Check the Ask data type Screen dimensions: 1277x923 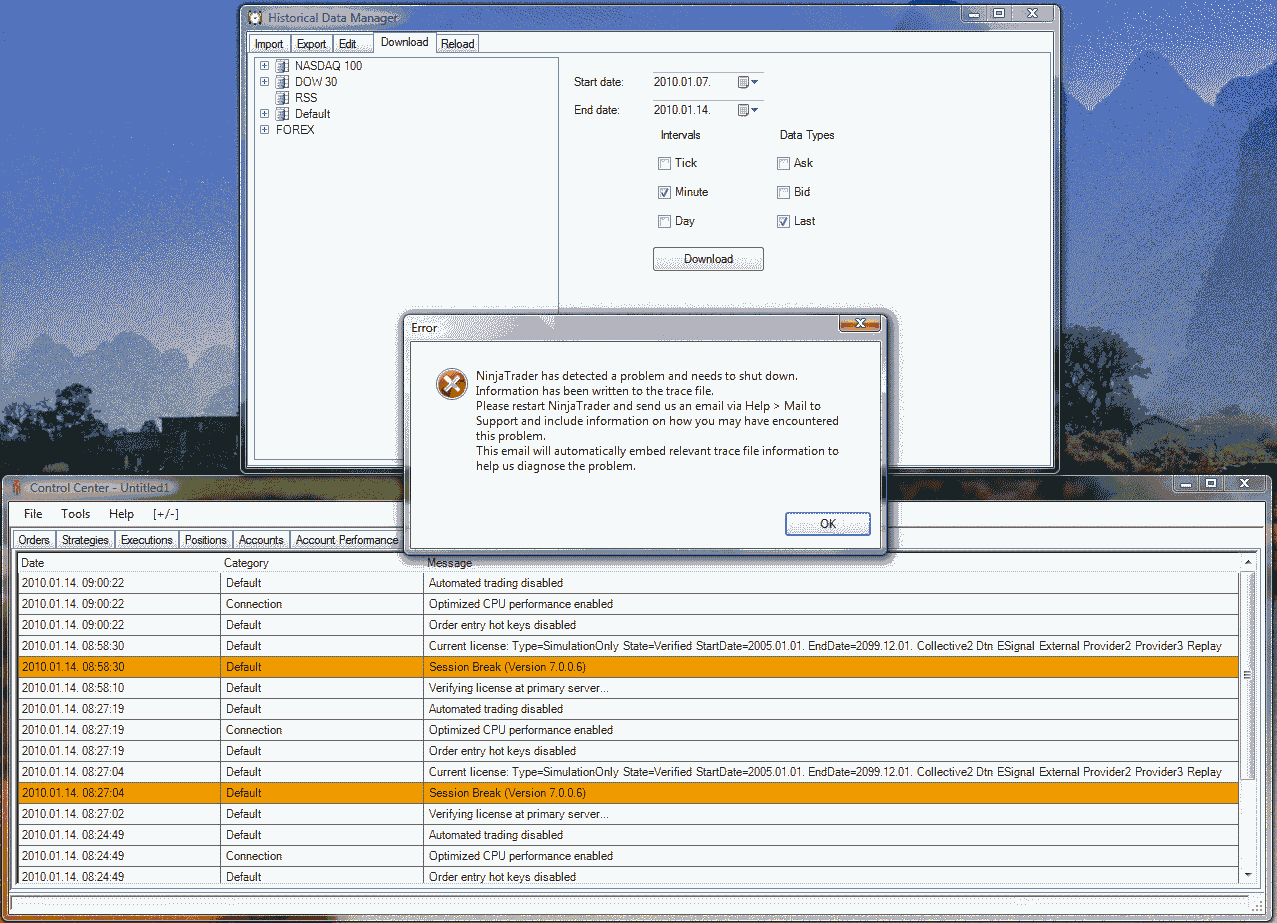point(784,163)
